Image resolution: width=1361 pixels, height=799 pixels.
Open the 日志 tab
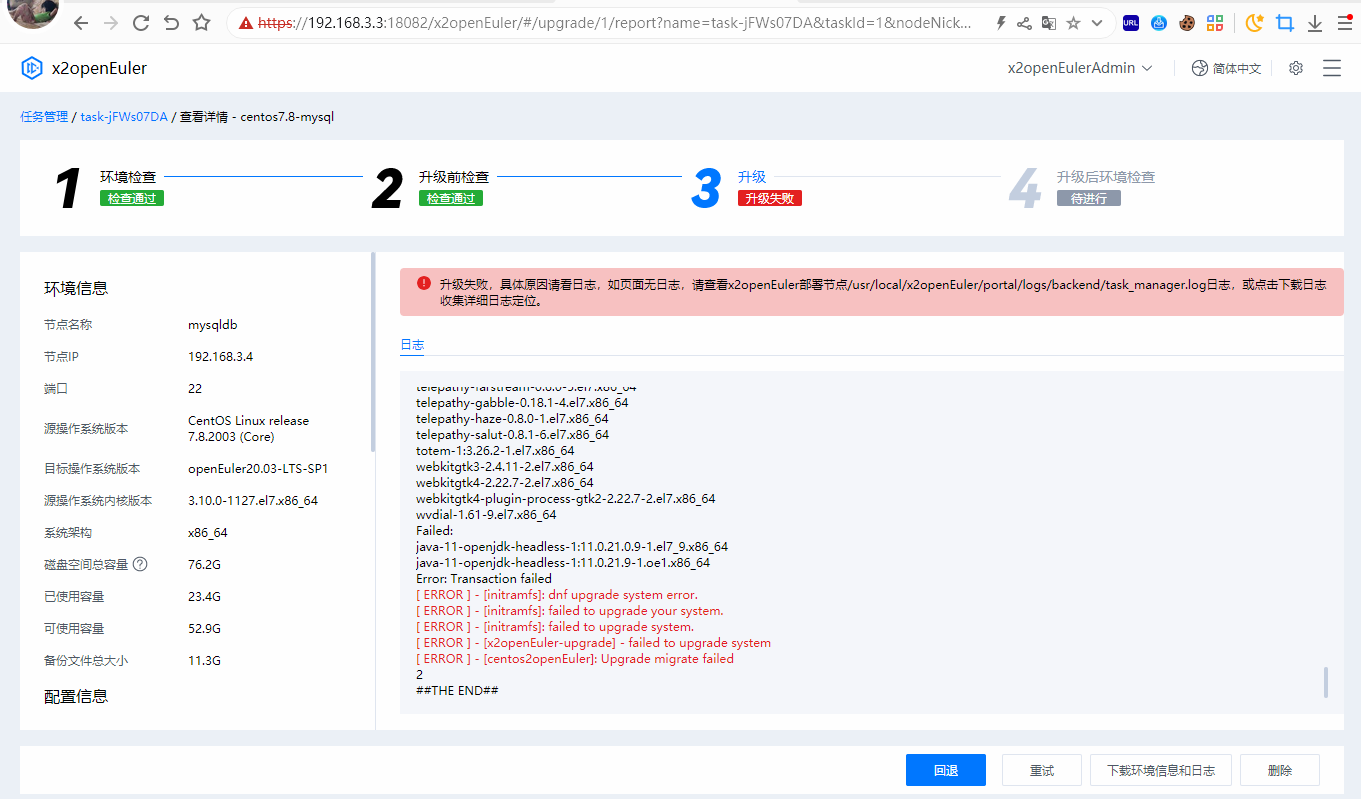(x=412, y=345)
